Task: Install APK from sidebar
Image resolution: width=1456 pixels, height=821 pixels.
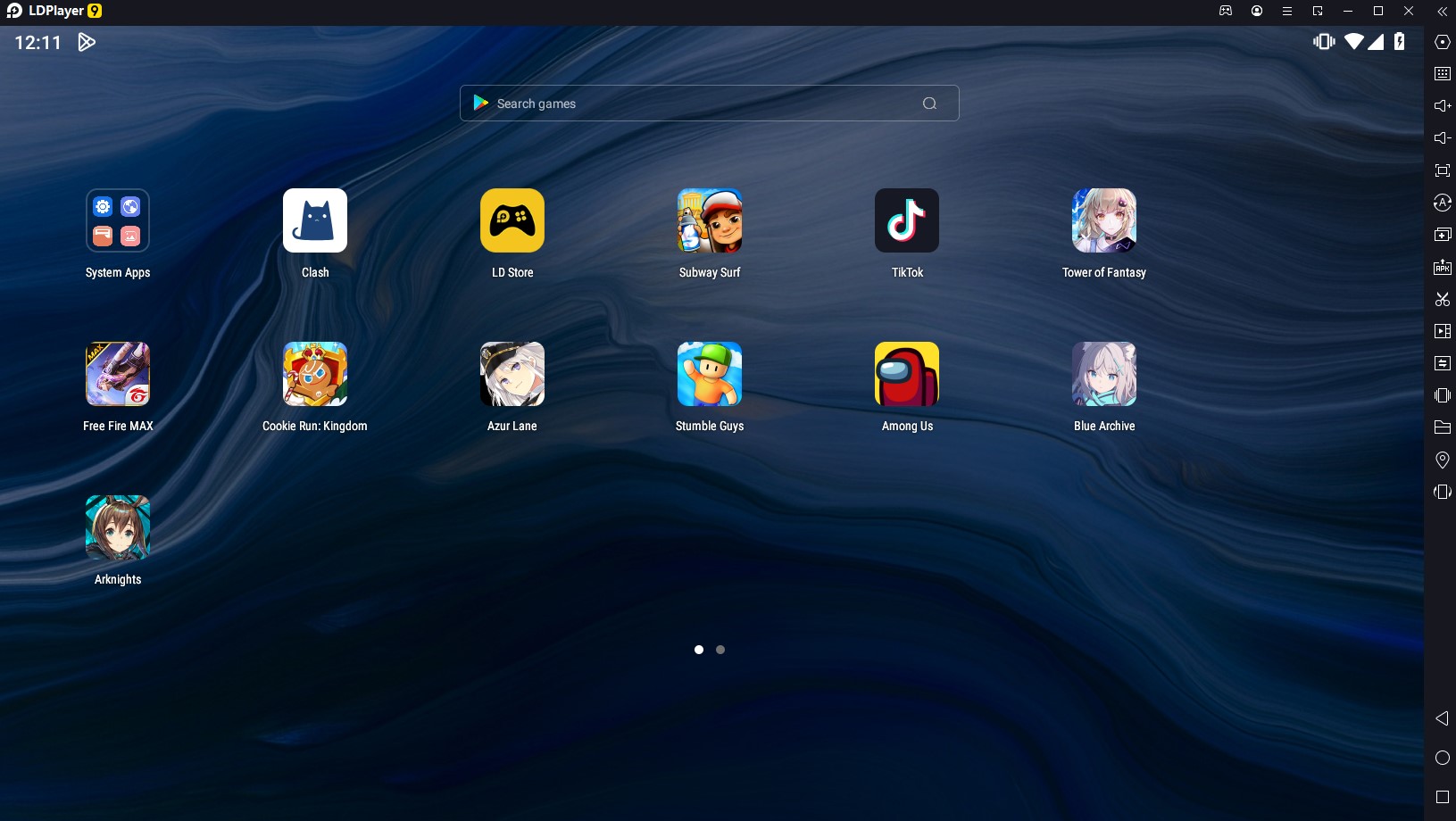Action: 1442,267
